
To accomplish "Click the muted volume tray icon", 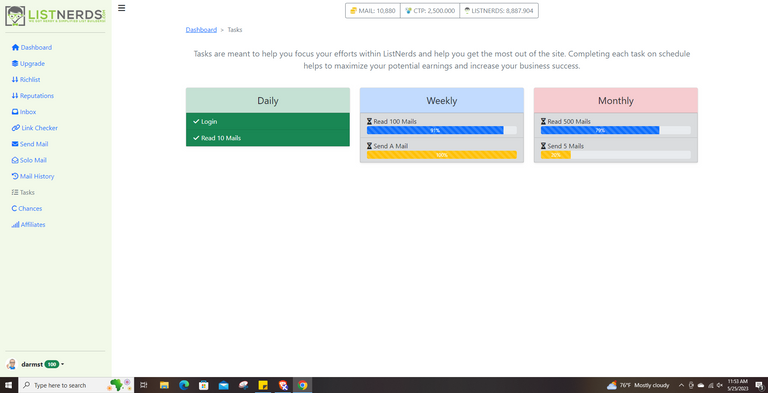I will click(720, 385).
